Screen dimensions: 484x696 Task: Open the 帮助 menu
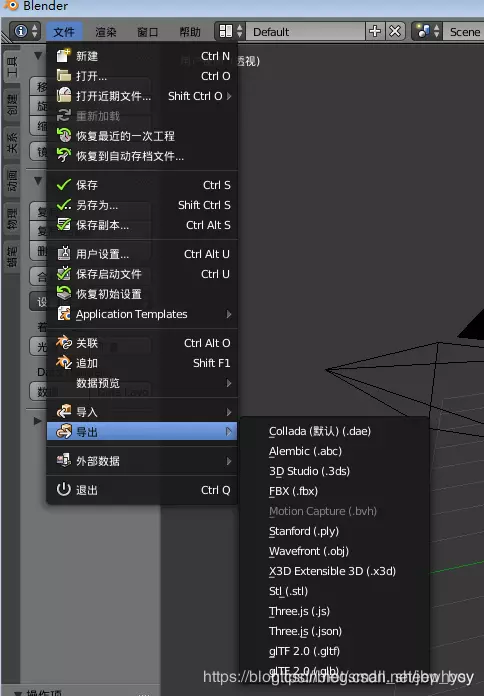[x=190, y=32]
